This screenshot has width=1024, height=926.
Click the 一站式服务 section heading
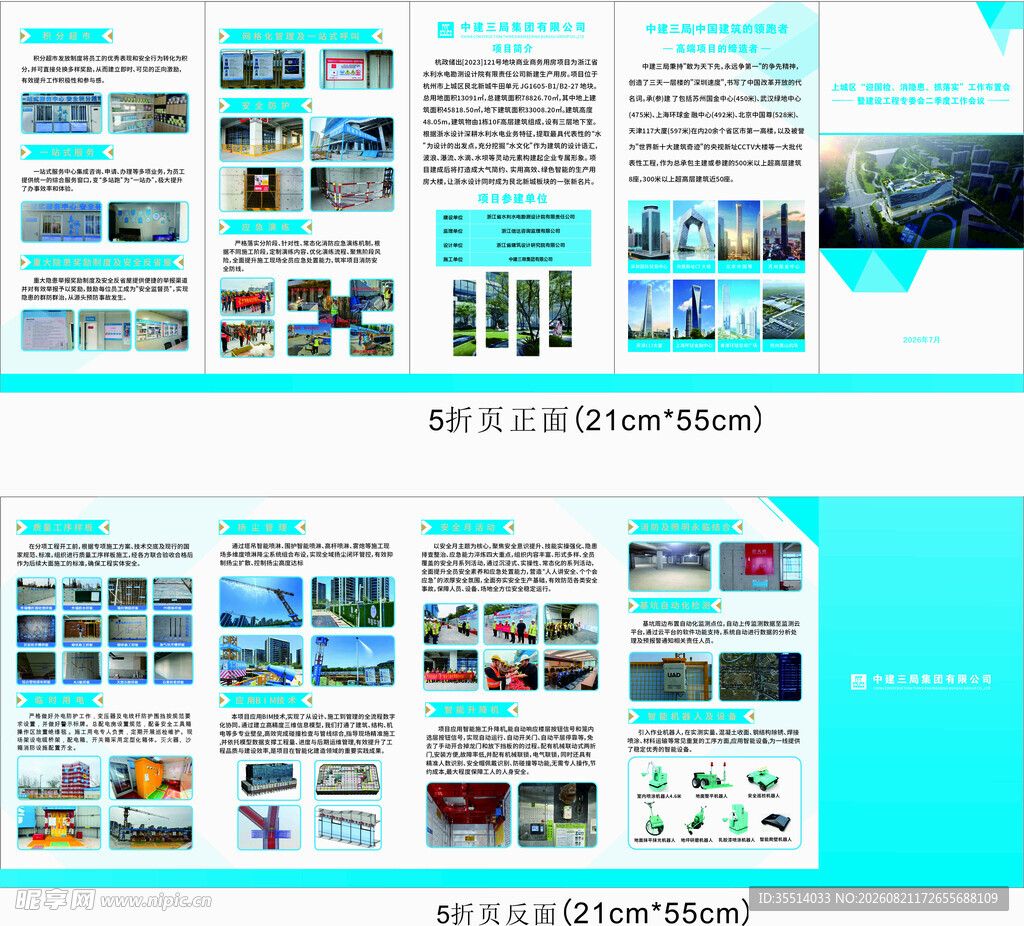[67, 152]
